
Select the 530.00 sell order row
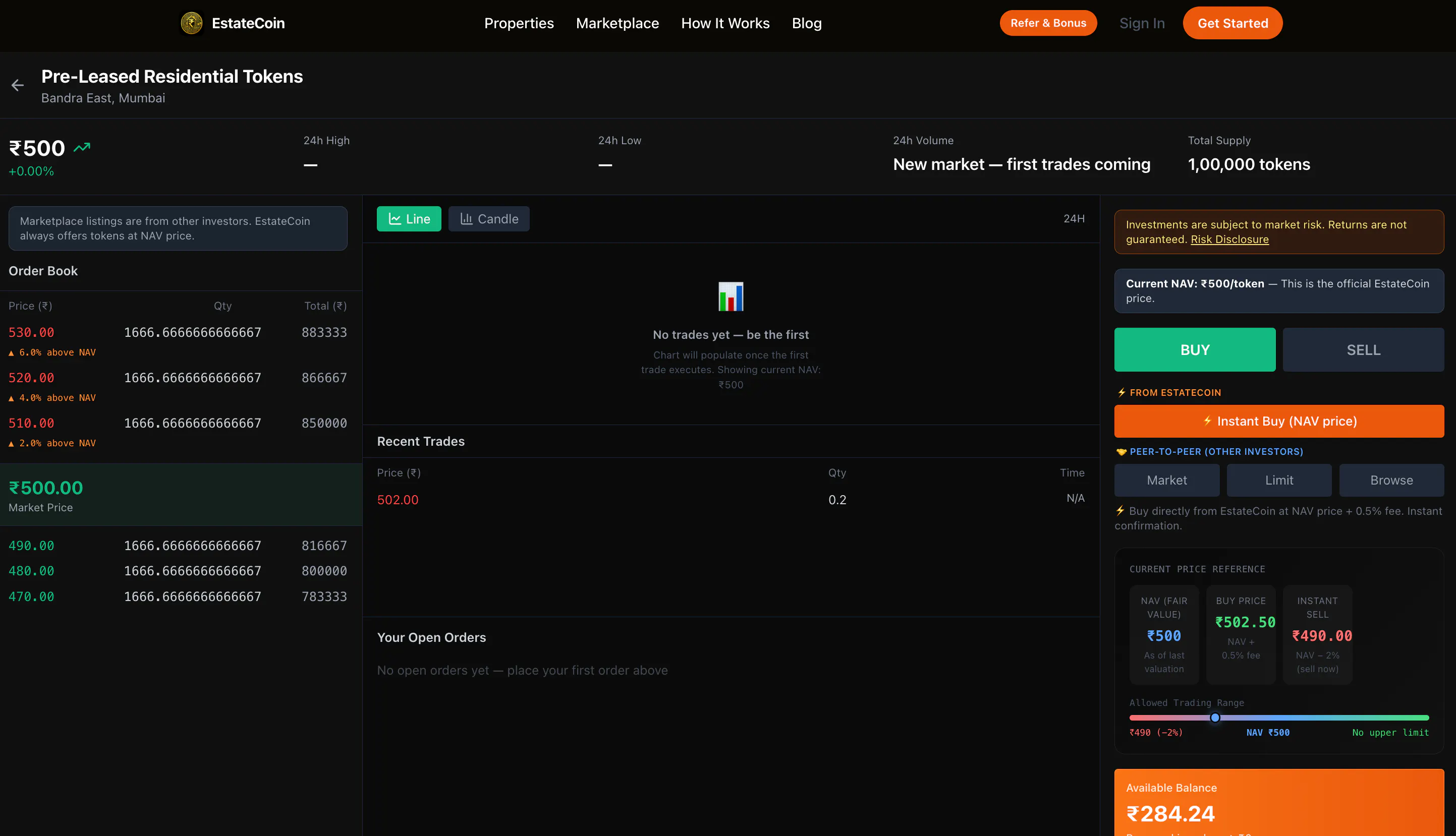(x=178, y=341)
